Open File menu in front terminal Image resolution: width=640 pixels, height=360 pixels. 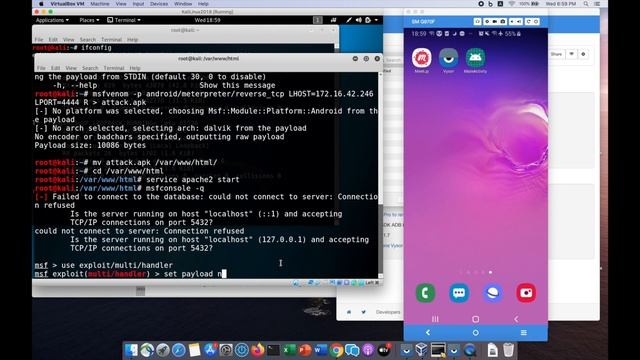(41, 68)
